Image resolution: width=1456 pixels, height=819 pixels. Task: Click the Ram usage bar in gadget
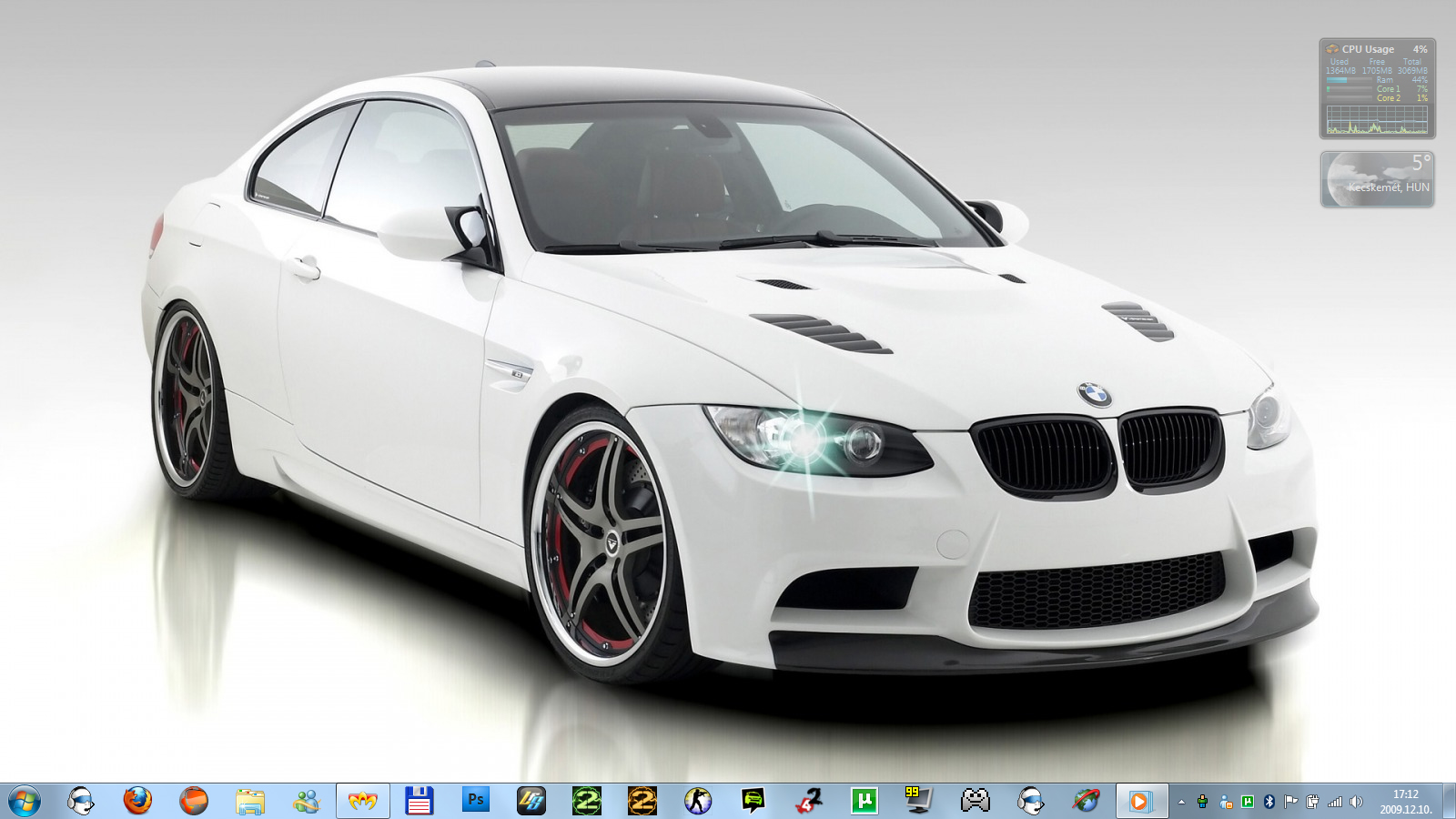(1350, 80)
